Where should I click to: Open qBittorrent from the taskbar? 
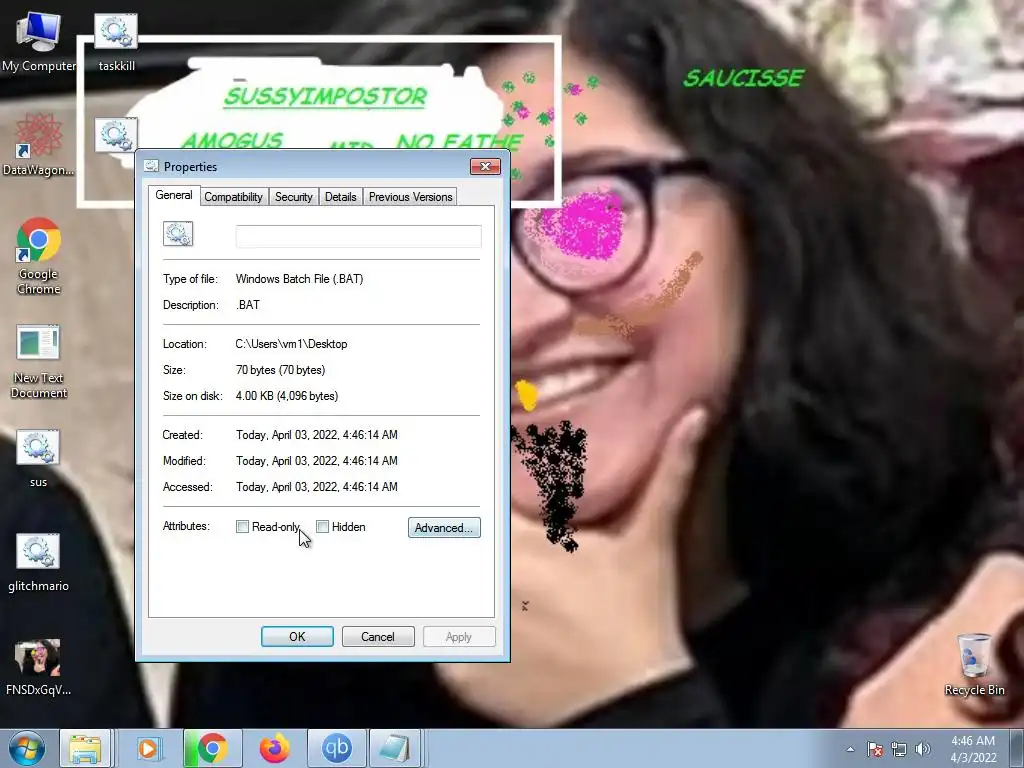coord(336,748)
